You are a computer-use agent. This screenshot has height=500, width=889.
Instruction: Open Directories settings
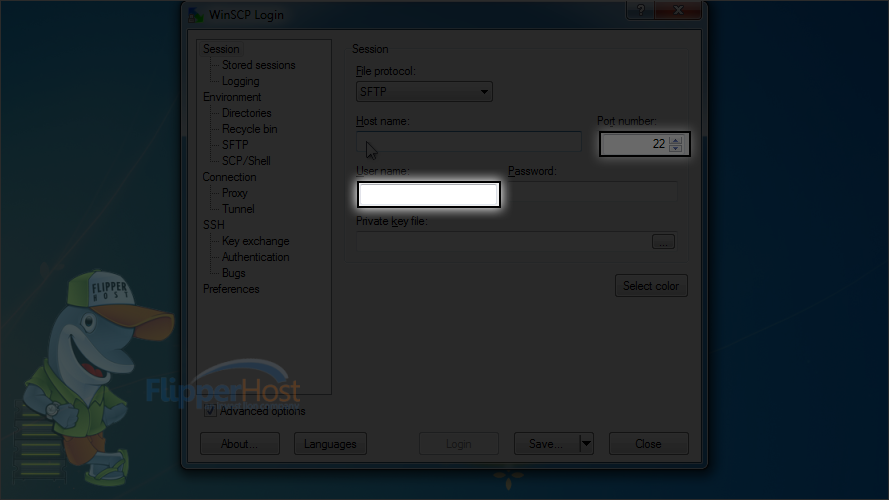[247, 113]
